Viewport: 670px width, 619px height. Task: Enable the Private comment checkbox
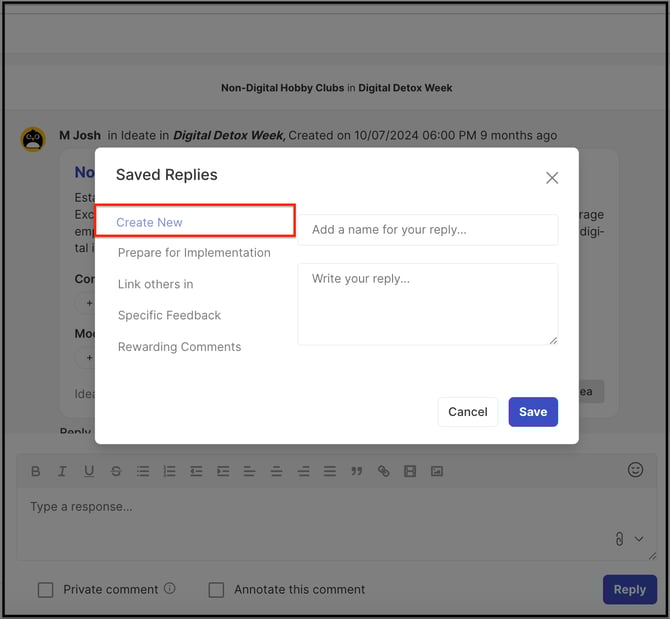pos(45,590)
